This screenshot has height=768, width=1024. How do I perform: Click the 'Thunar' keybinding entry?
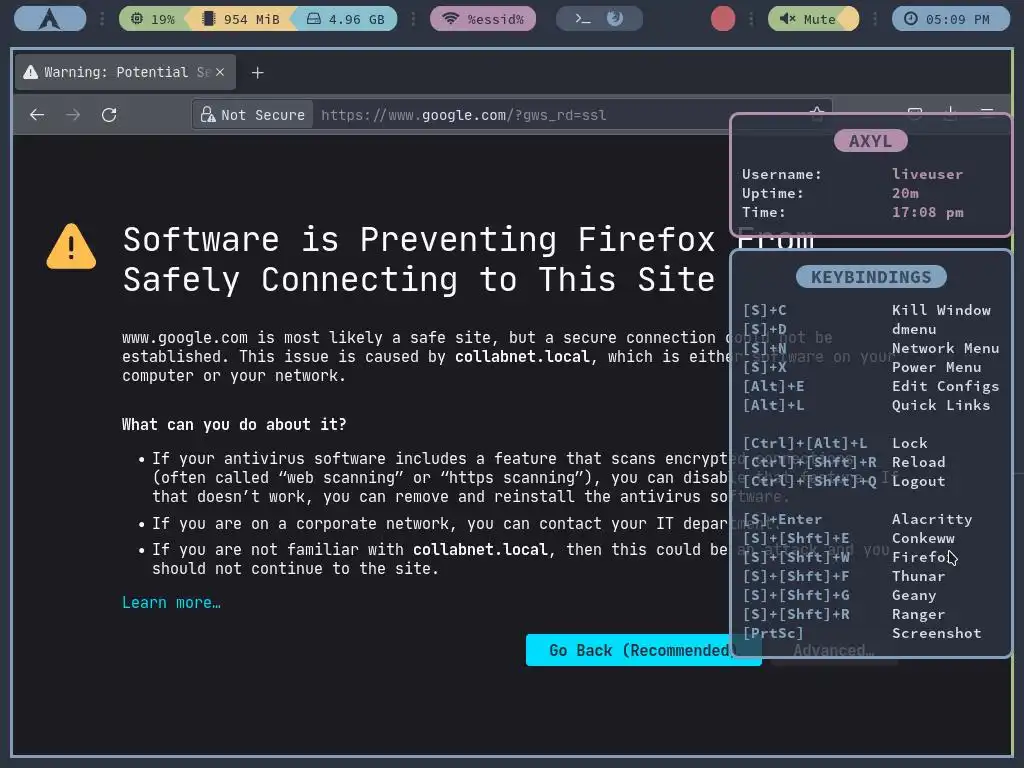click(918, 576)
